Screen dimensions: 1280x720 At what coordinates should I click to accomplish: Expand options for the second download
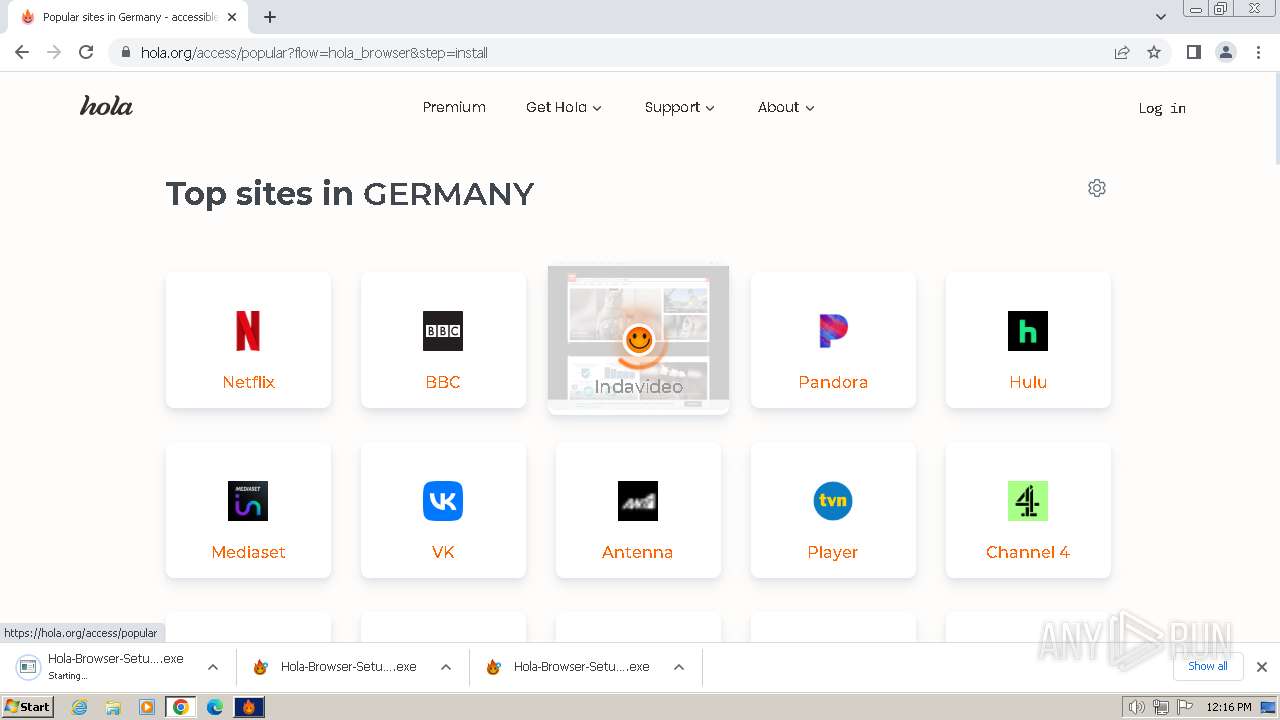[x=446, y=667]
